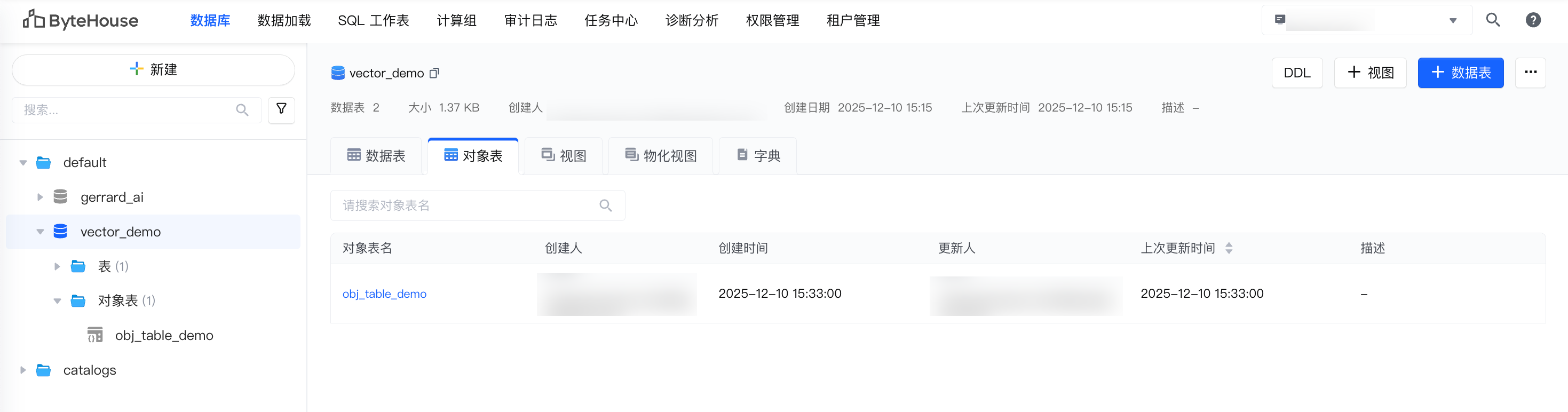Open the obj_table_demo link in table
The image size is (1568, 412).
(384, 294)
